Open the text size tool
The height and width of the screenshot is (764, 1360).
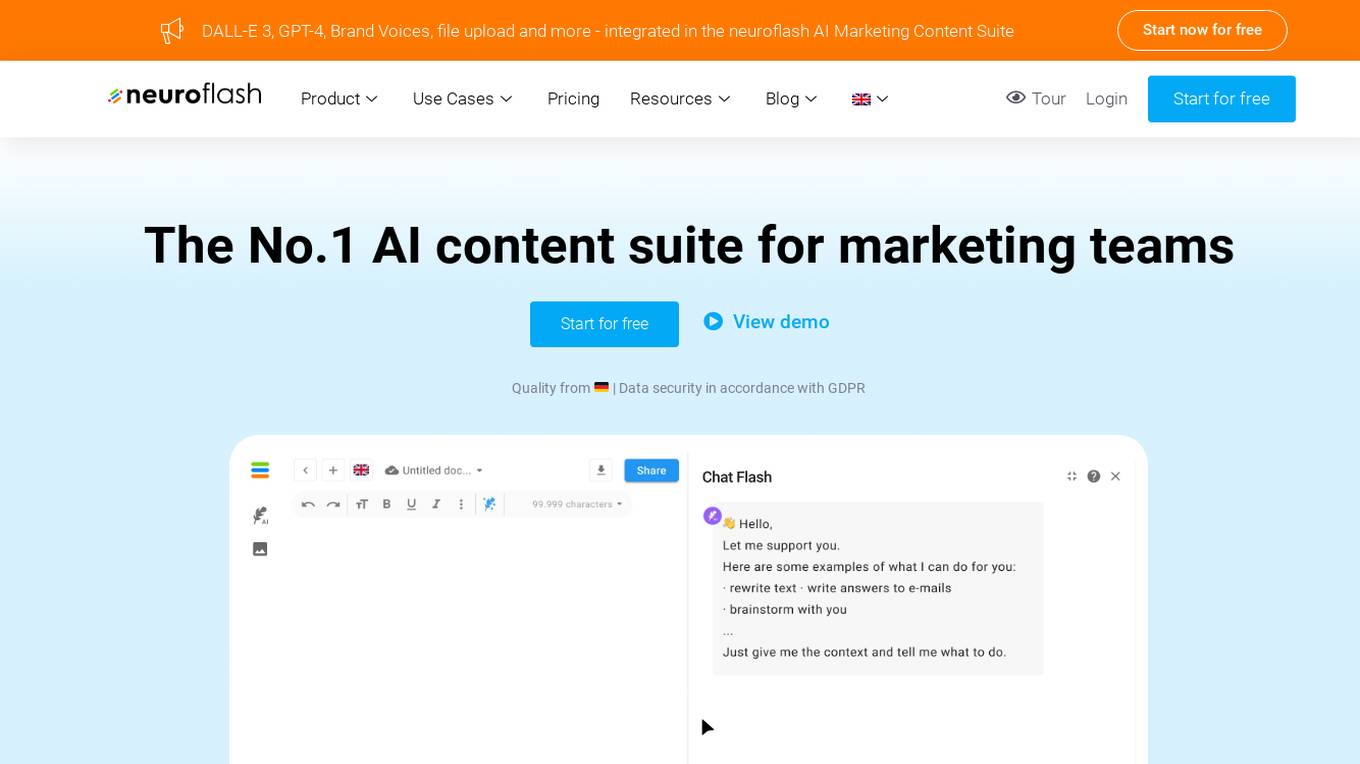pyautogui.click(x=362, y=504)
